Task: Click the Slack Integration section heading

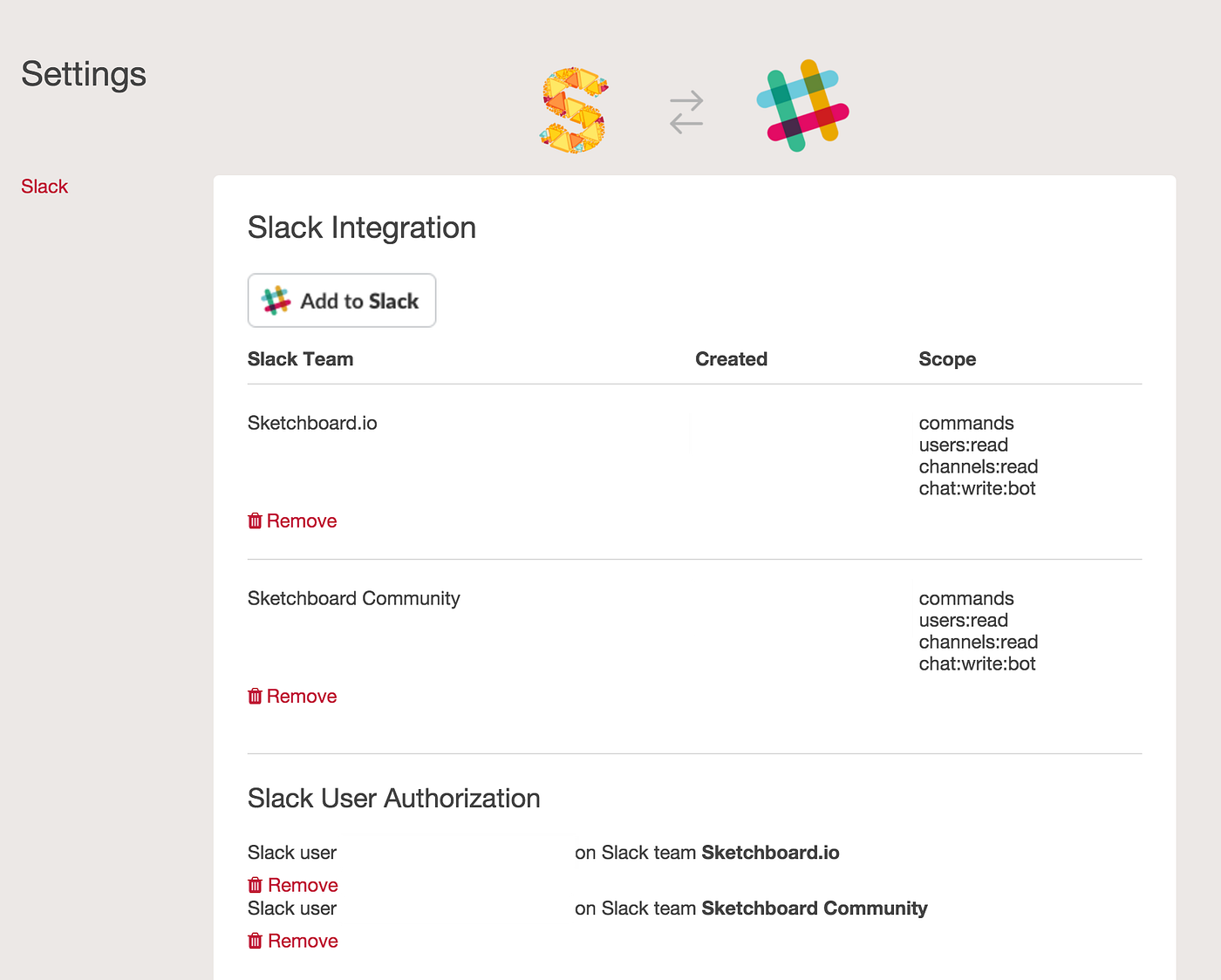Action: point(361,228)
